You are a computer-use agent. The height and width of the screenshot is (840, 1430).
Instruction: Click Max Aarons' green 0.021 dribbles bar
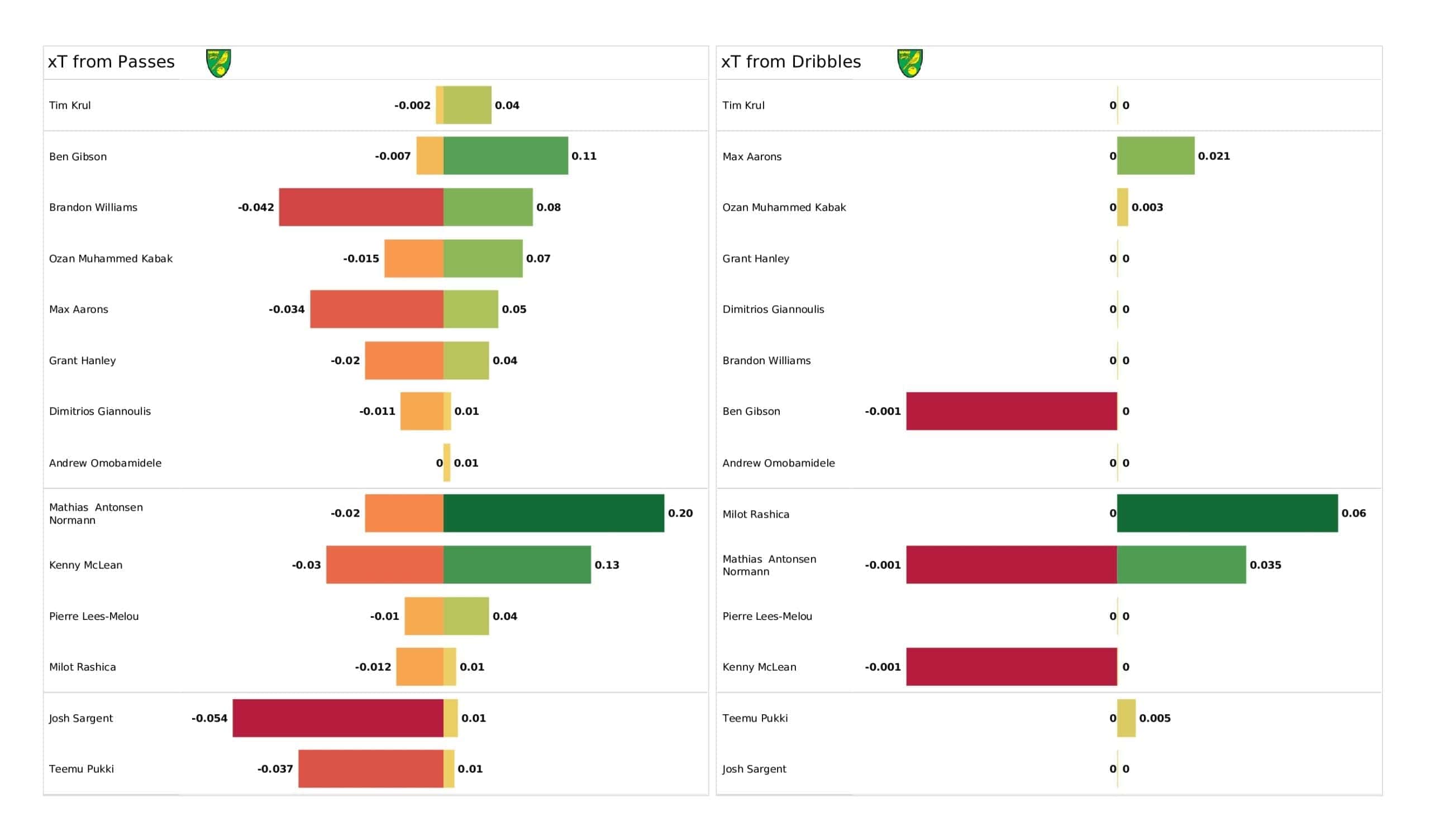coord(1156,155)
